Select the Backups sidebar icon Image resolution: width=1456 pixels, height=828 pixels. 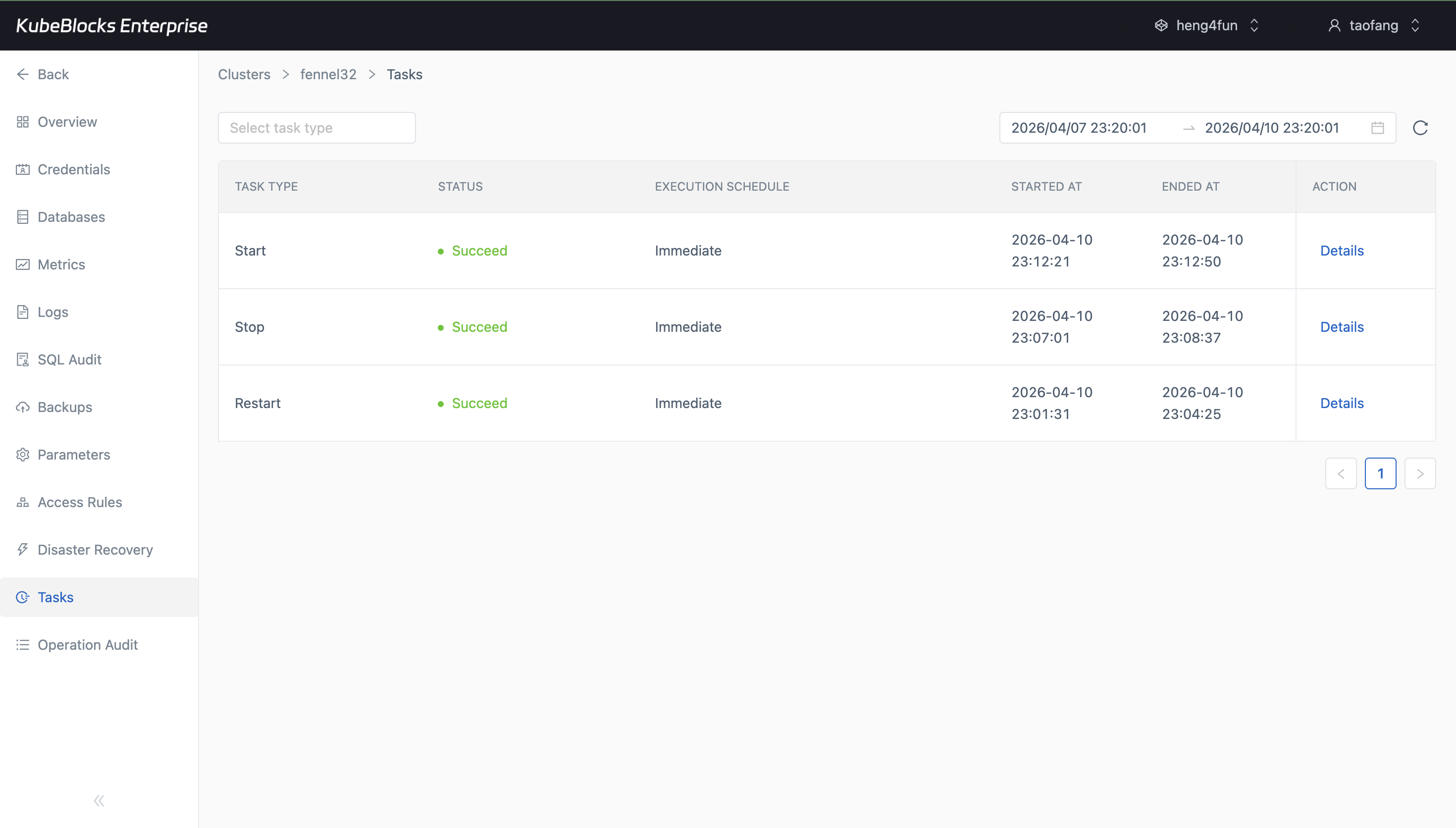click(23, 407)
